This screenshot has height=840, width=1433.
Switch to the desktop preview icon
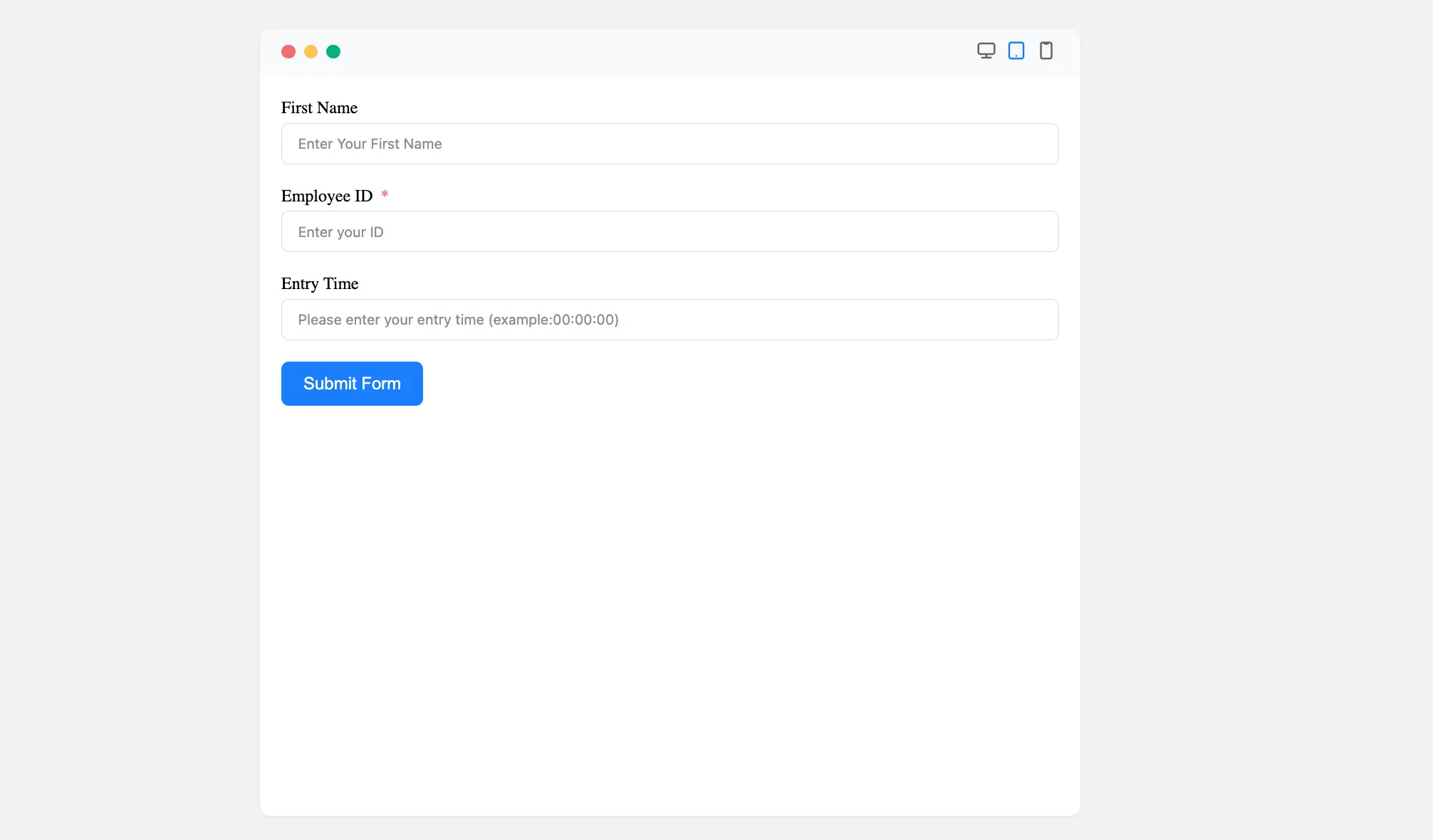(x=986, y=51)
